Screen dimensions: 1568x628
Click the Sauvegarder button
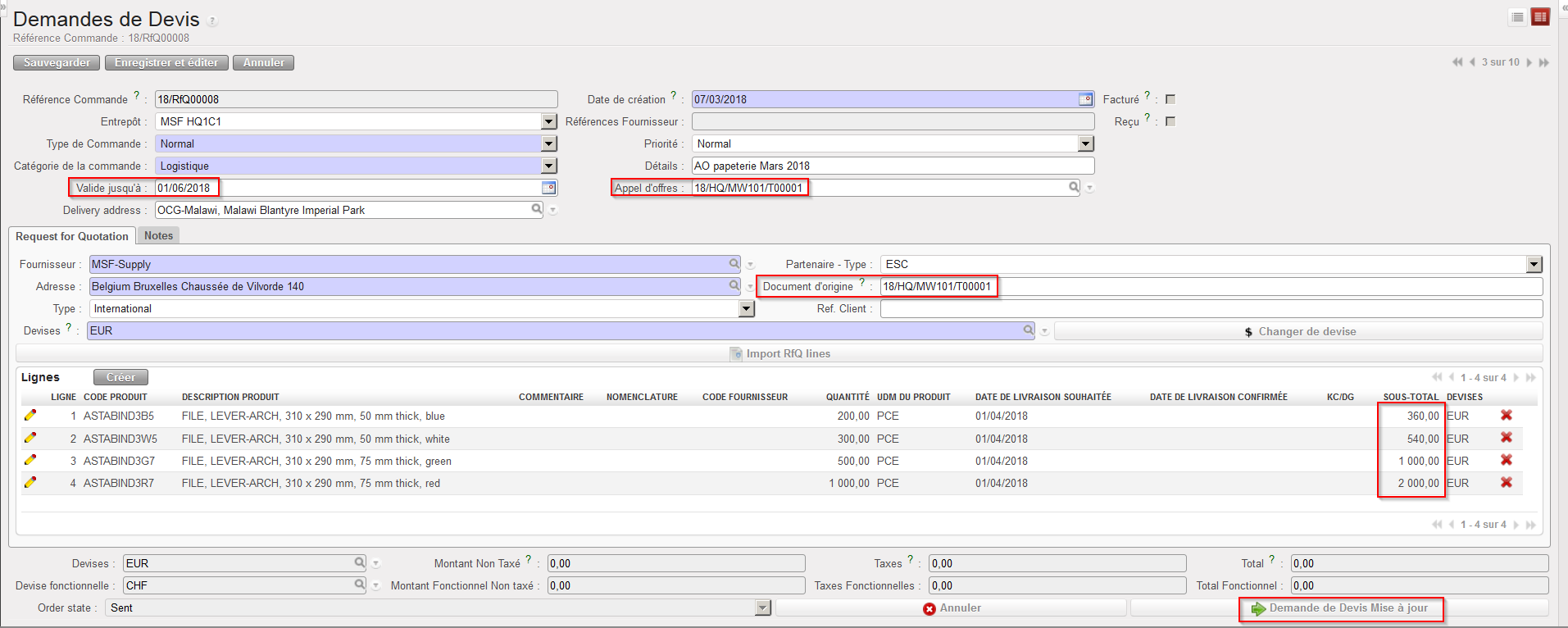coord(57,62)
